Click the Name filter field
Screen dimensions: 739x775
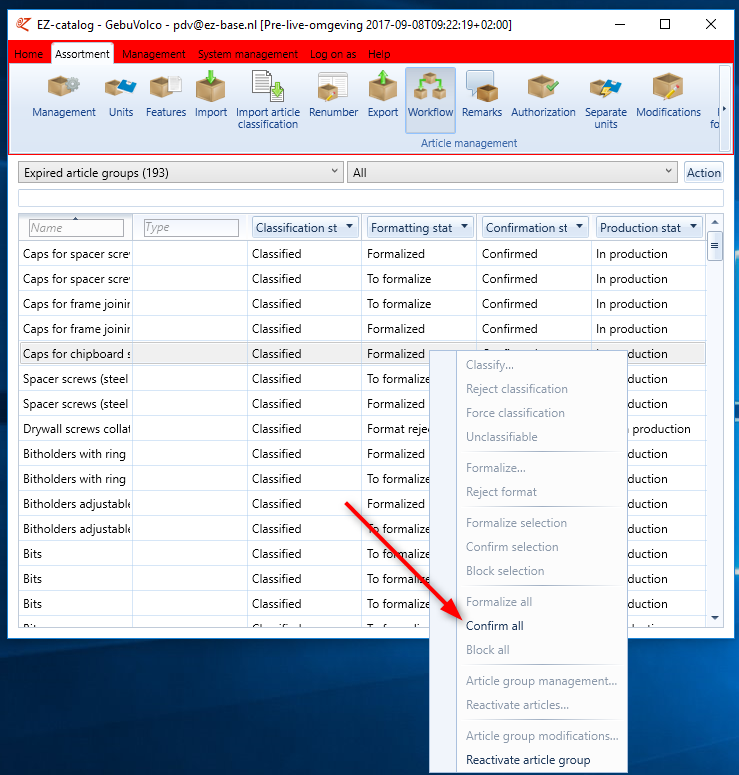pyautogui.click(x=76, y=228)
